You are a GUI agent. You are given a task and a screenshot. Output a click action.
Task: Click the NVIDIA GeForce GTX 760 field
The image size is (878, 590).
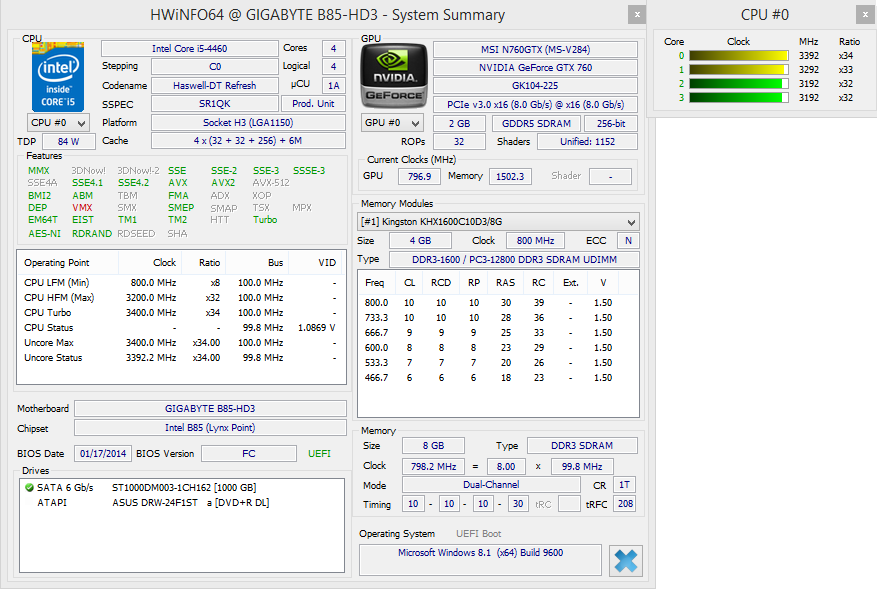pyautogui.click(x=535, y=68)
